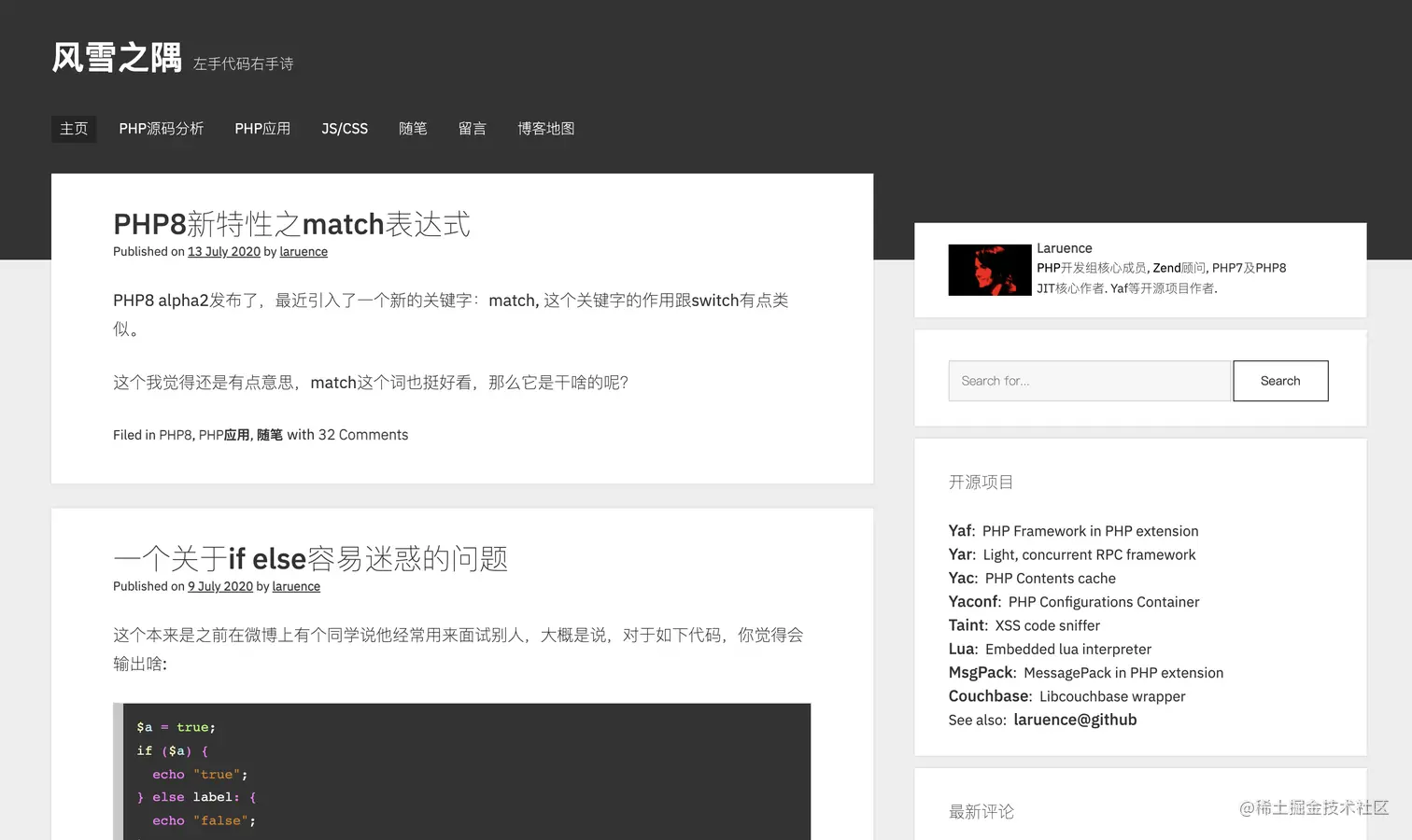Open the 主页 menu item
This screenshot has width=1412, height=840.
pyautogui.click(x=74, y=129)
